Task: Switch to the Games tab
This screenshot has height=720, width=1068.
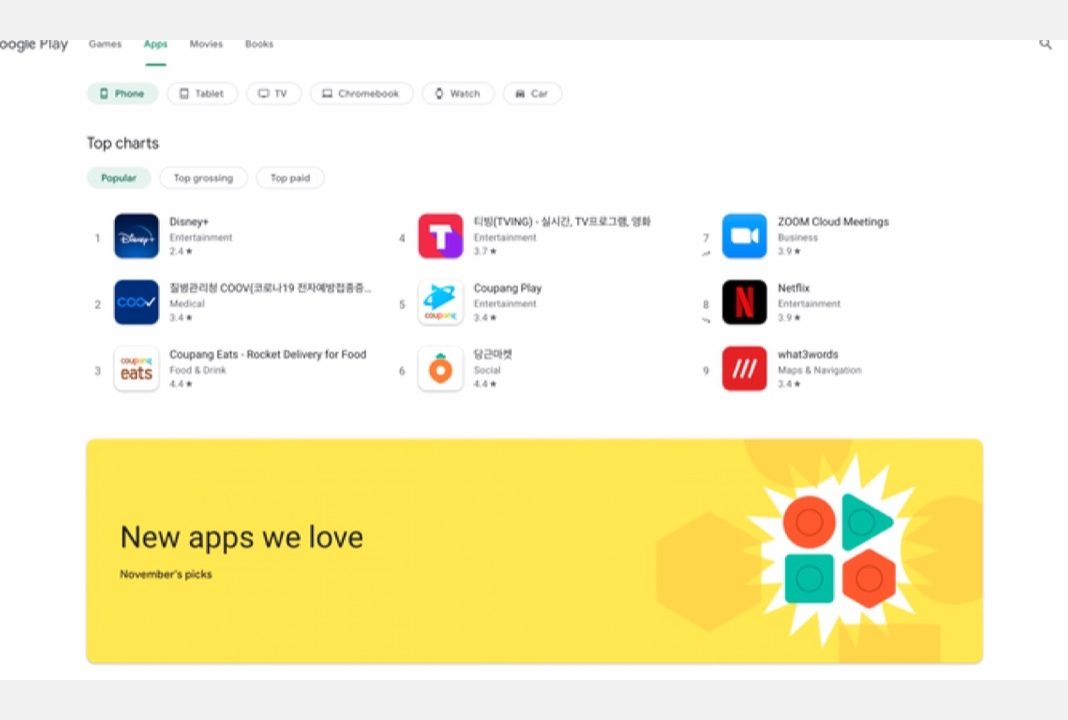Action: click(105, 44)
